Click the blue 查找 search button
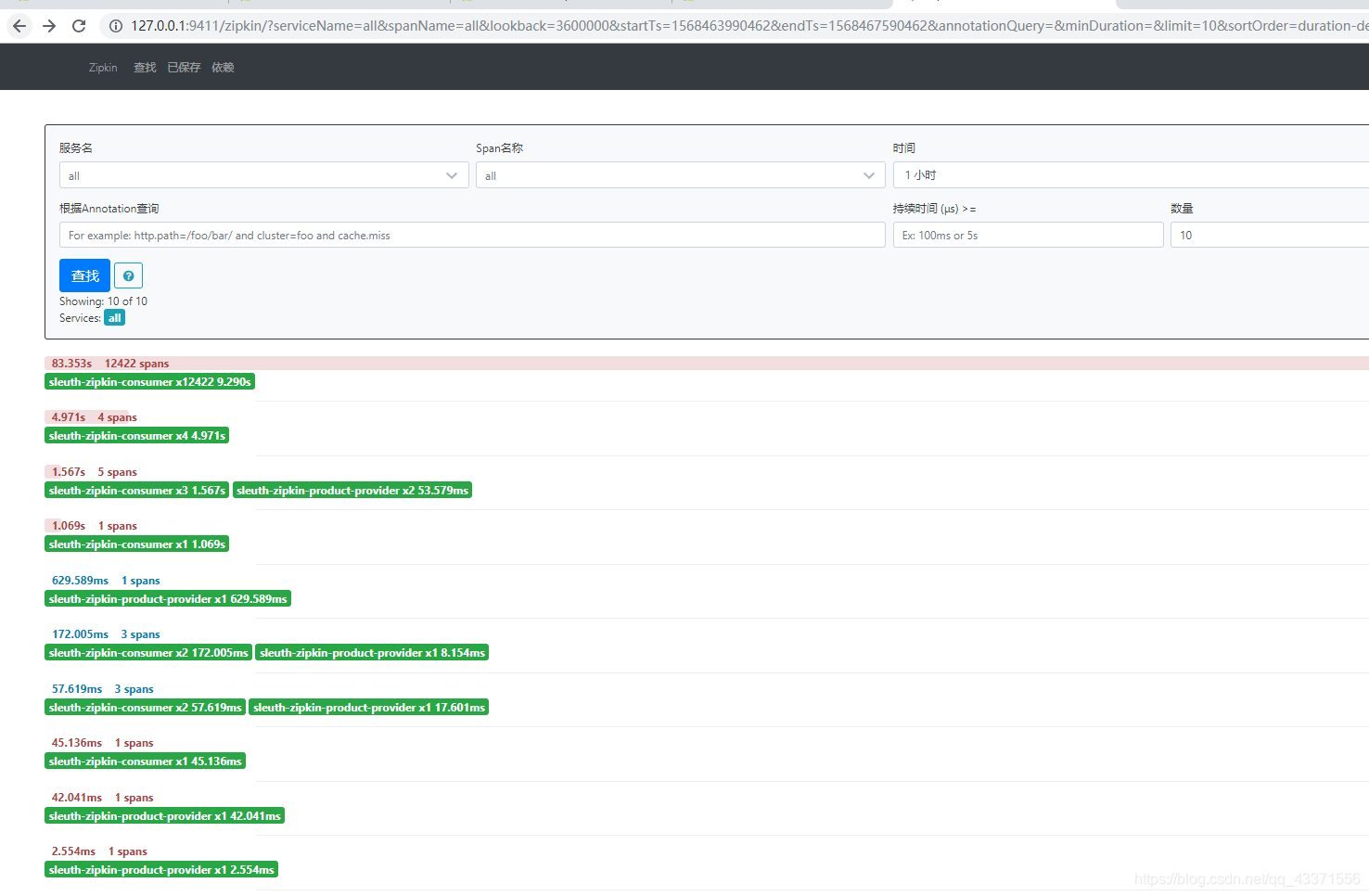The height and width of the screenshot is (896, 1369). [84, 275]
